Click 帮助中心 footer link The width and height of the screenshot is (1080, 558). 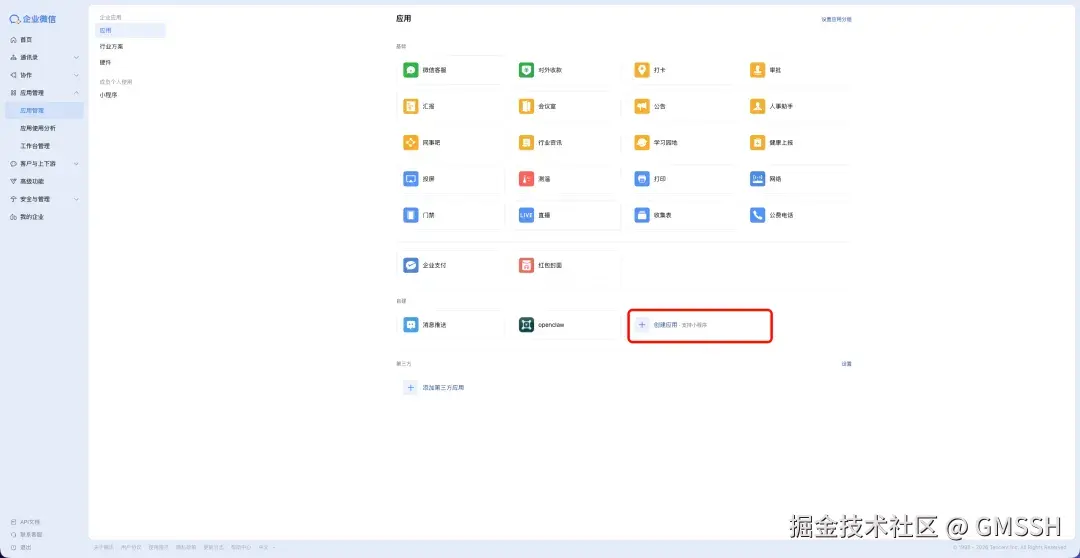(x=240, y=548)
